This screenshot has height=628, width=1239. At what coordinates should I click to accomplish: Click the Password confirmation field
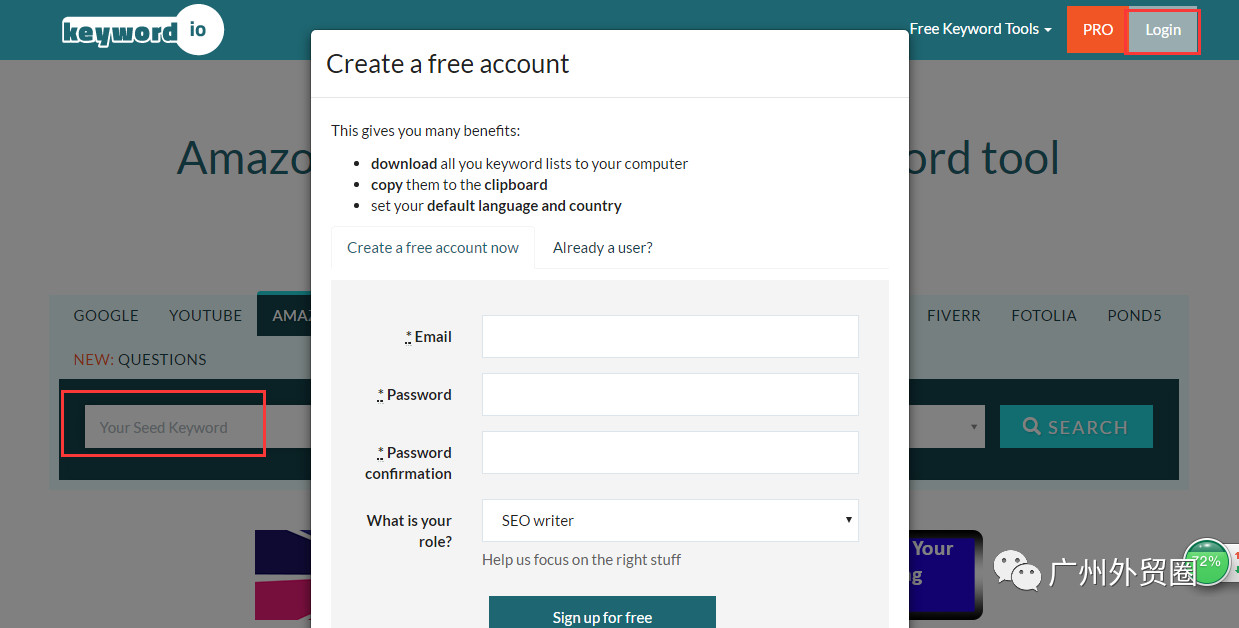pos(670,452)
